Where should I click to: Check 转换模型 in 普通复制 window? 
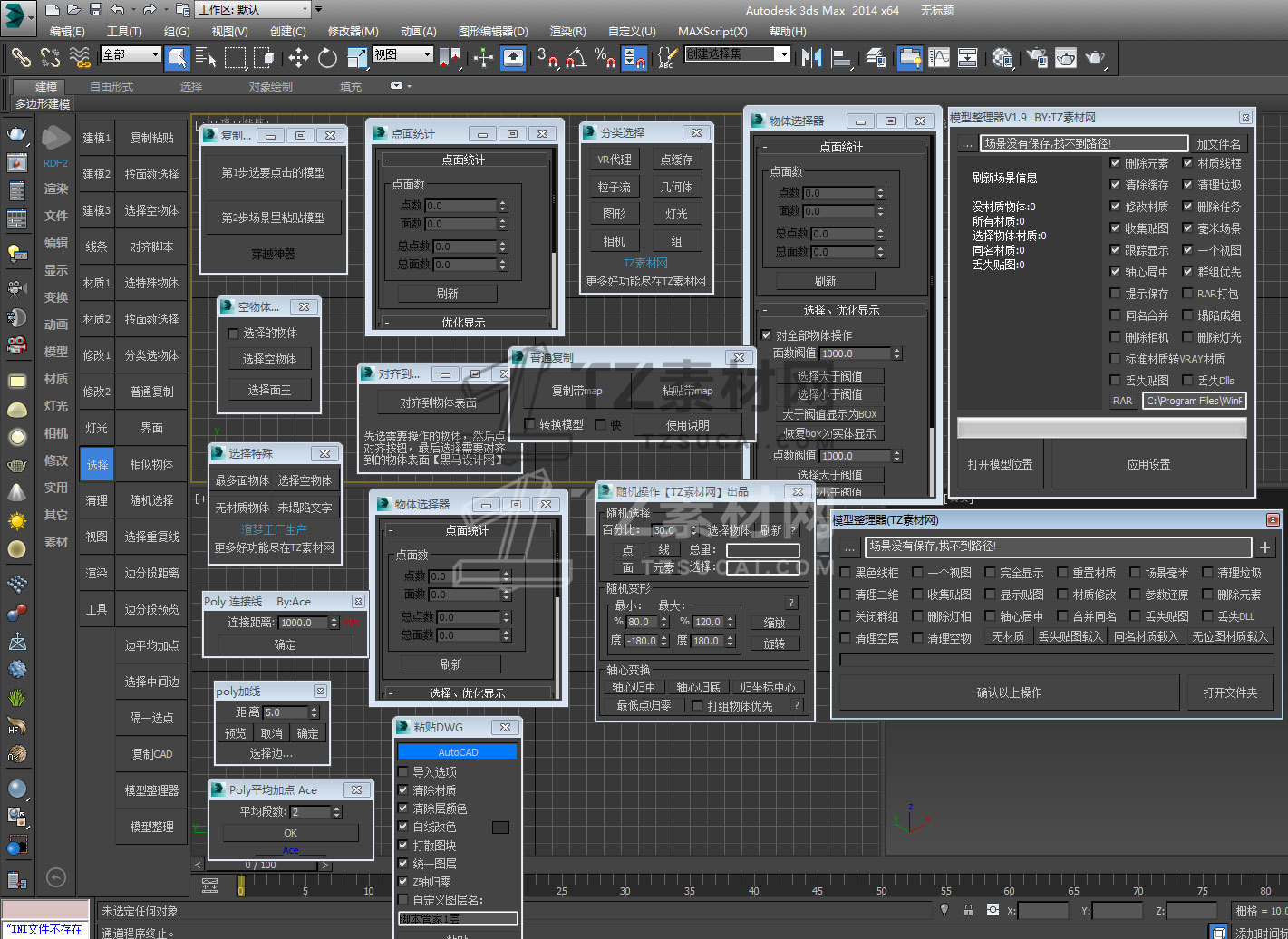tap(531, 424)
